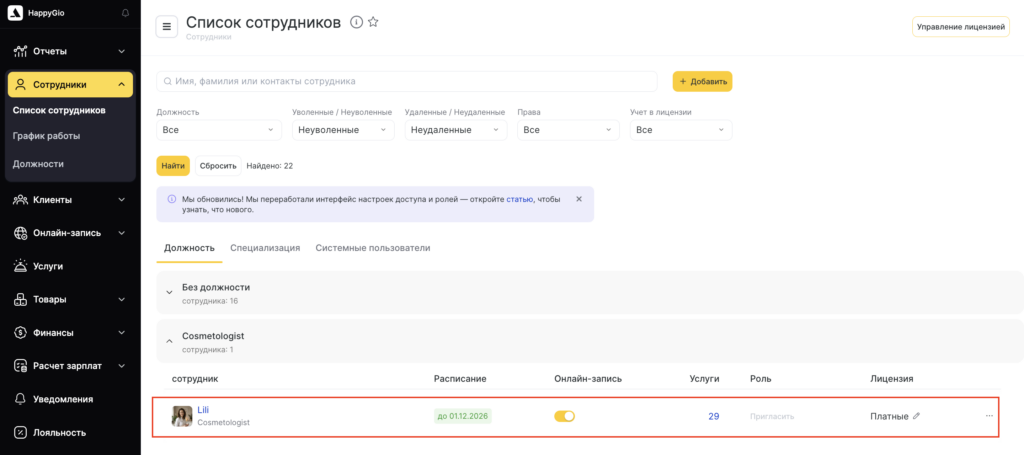The width and height of the screenshot is (1024, 455).
Task: Open Уведомления from the sidebar
Action: 63,399
